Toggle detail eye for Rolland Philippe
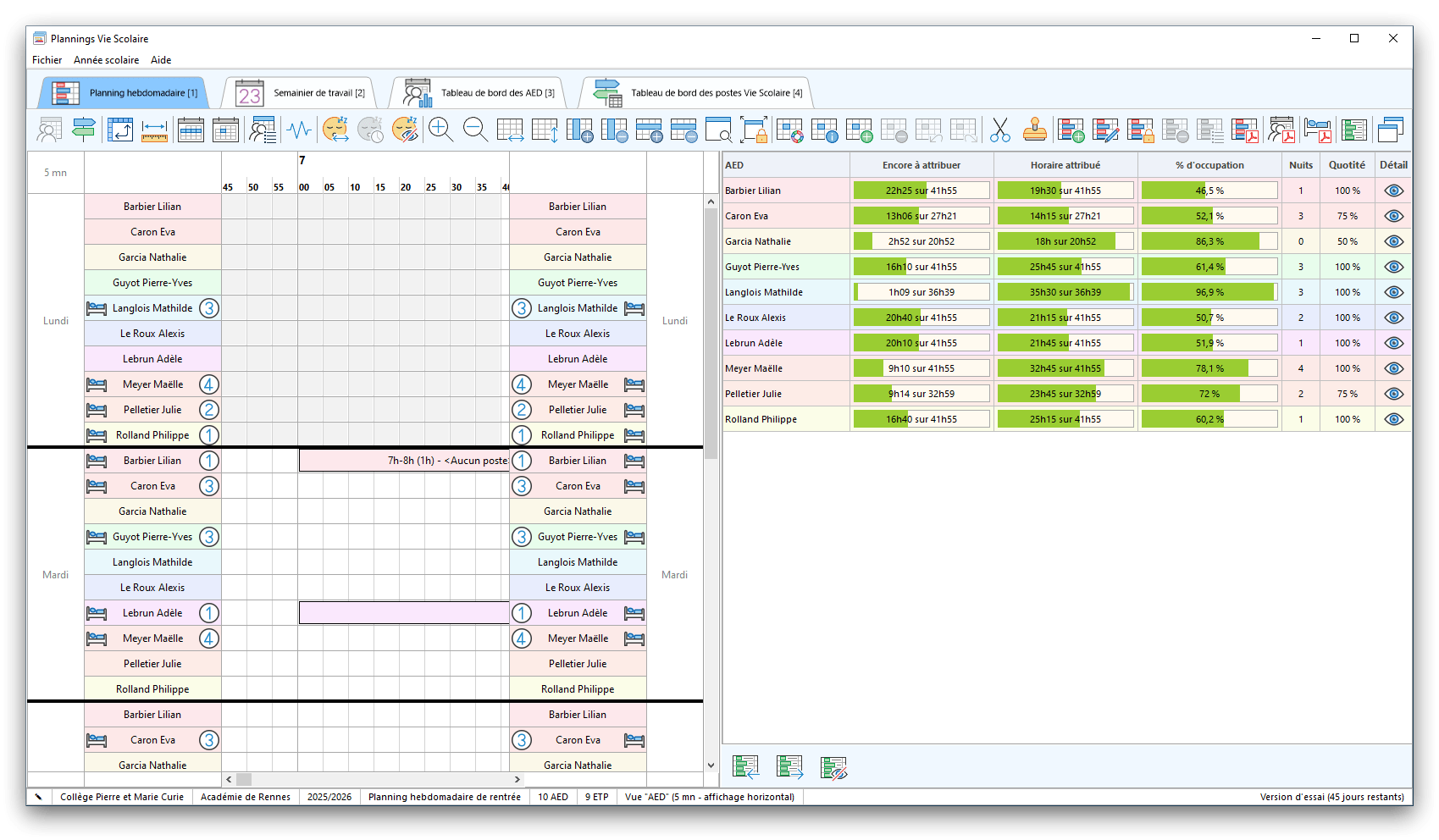The height and width of the screenshot is (840, 1439). coord(1393,419)
